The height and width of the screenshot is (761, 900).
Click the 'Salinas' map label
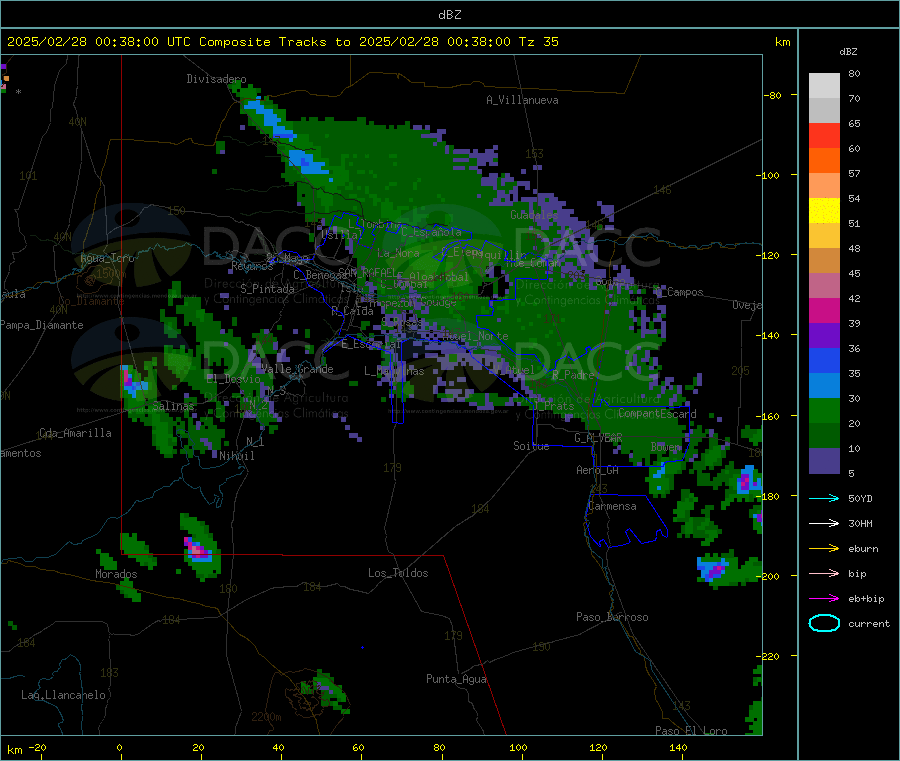tap(173, 406)
